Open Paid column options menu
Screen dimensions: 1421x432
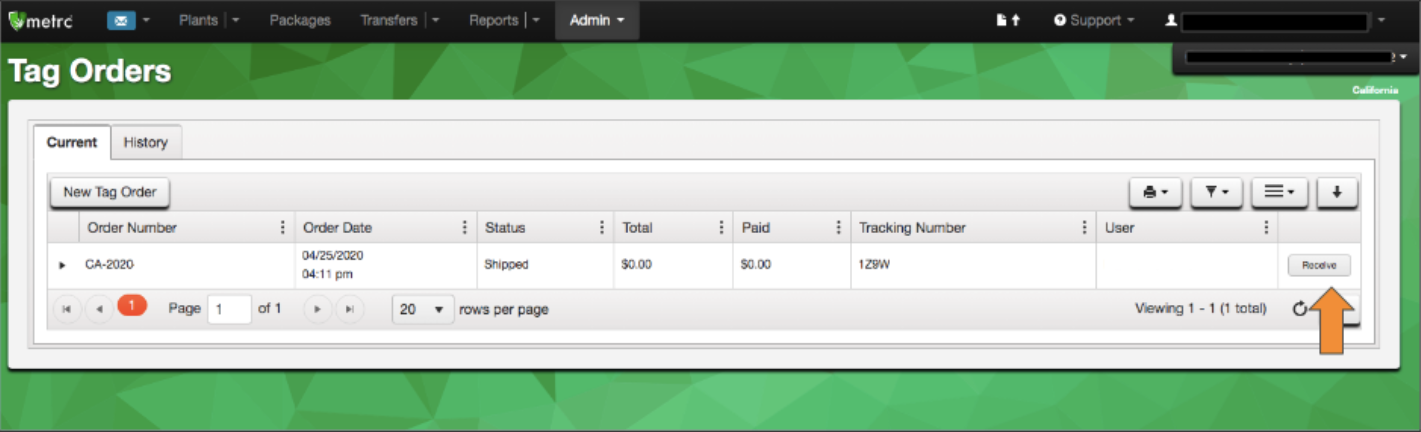click(x=838, y=228)
